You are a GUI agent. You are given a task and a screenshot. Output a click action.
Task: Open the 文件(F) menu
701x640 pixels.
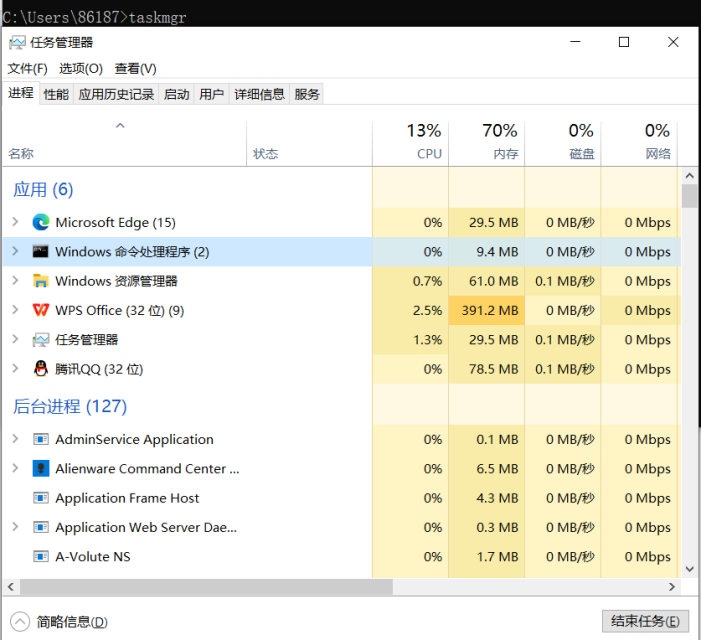[x=27, y=68]
